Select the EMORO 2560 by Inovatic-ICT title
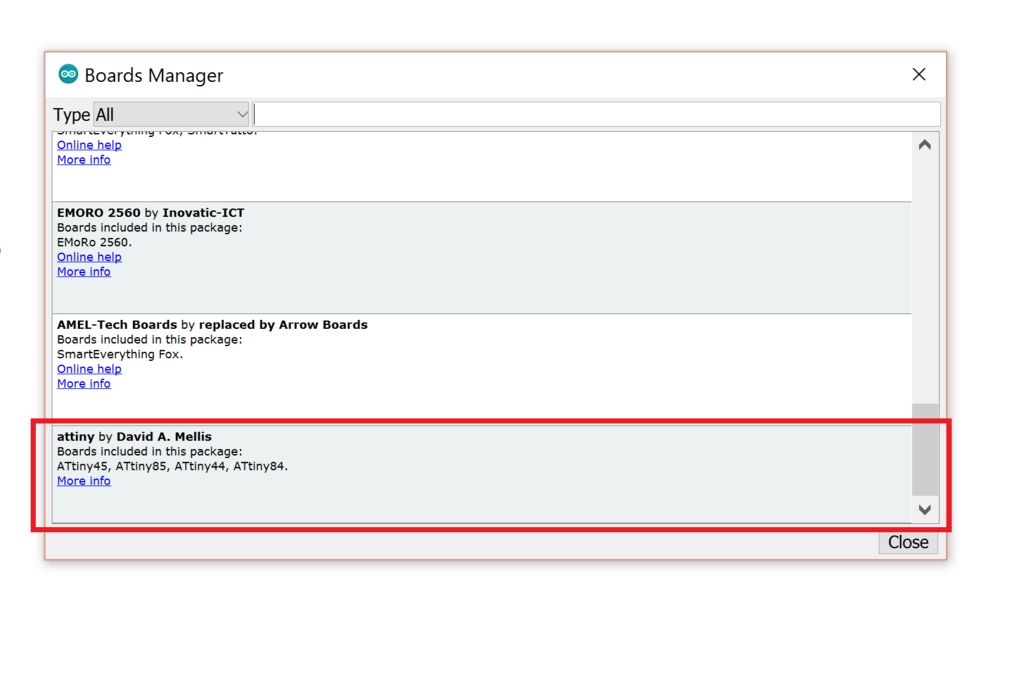 pyautogui.click(x=150, y=213)
